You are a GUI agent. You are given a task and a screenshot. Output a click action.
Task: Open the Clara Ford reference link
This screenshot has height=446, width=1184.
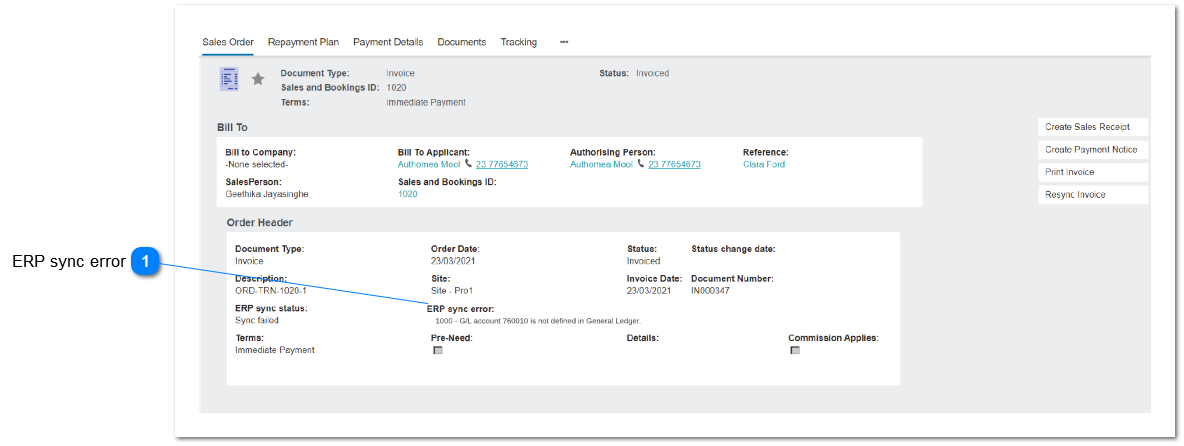click(x=764, y=165)
